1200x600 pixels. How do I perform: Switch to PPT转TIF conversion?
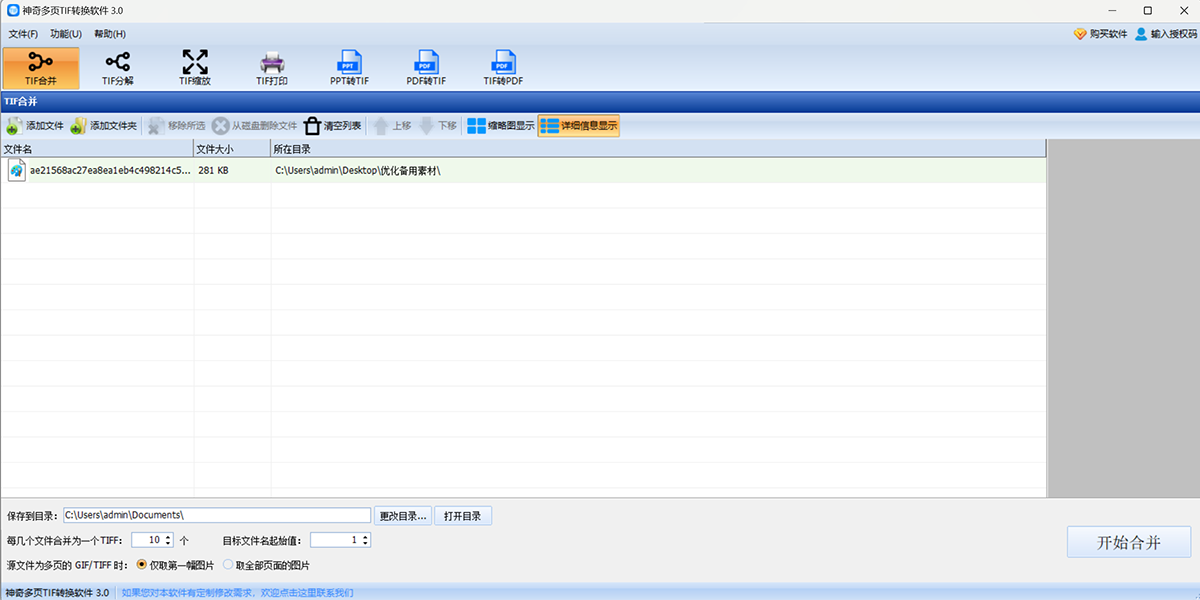349,67
